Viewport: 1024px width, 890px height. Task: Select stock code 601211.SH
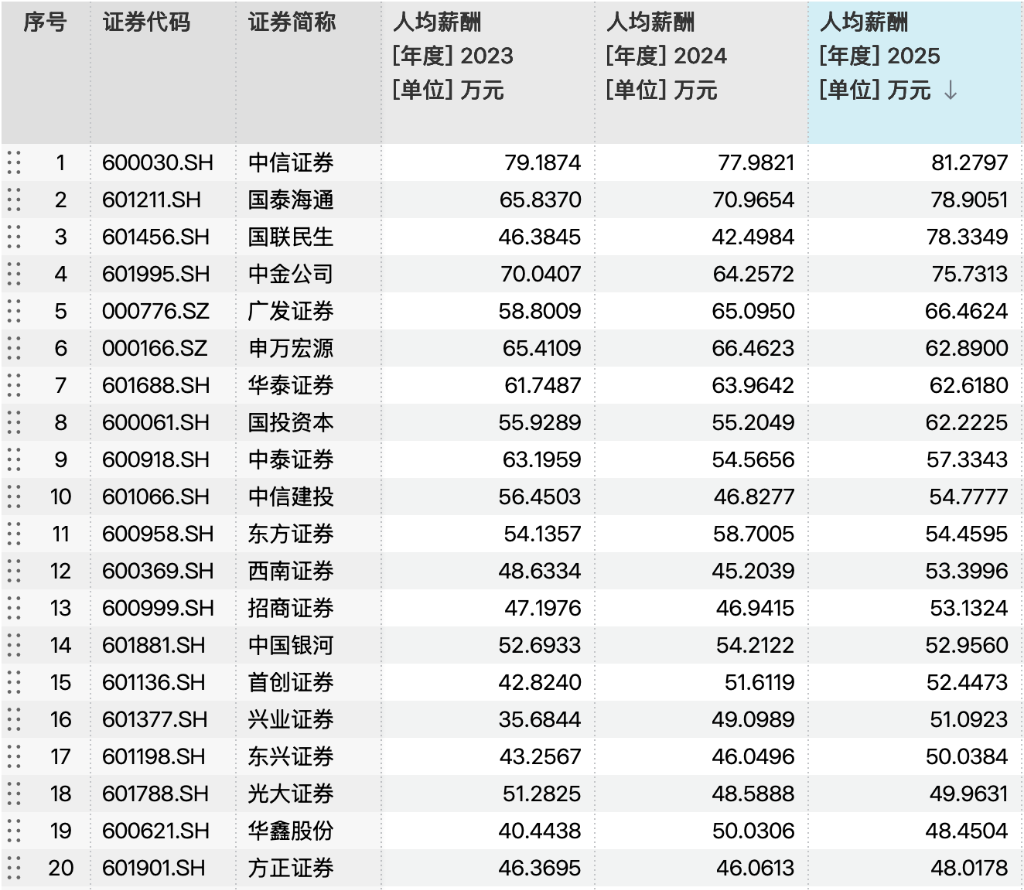152,200
